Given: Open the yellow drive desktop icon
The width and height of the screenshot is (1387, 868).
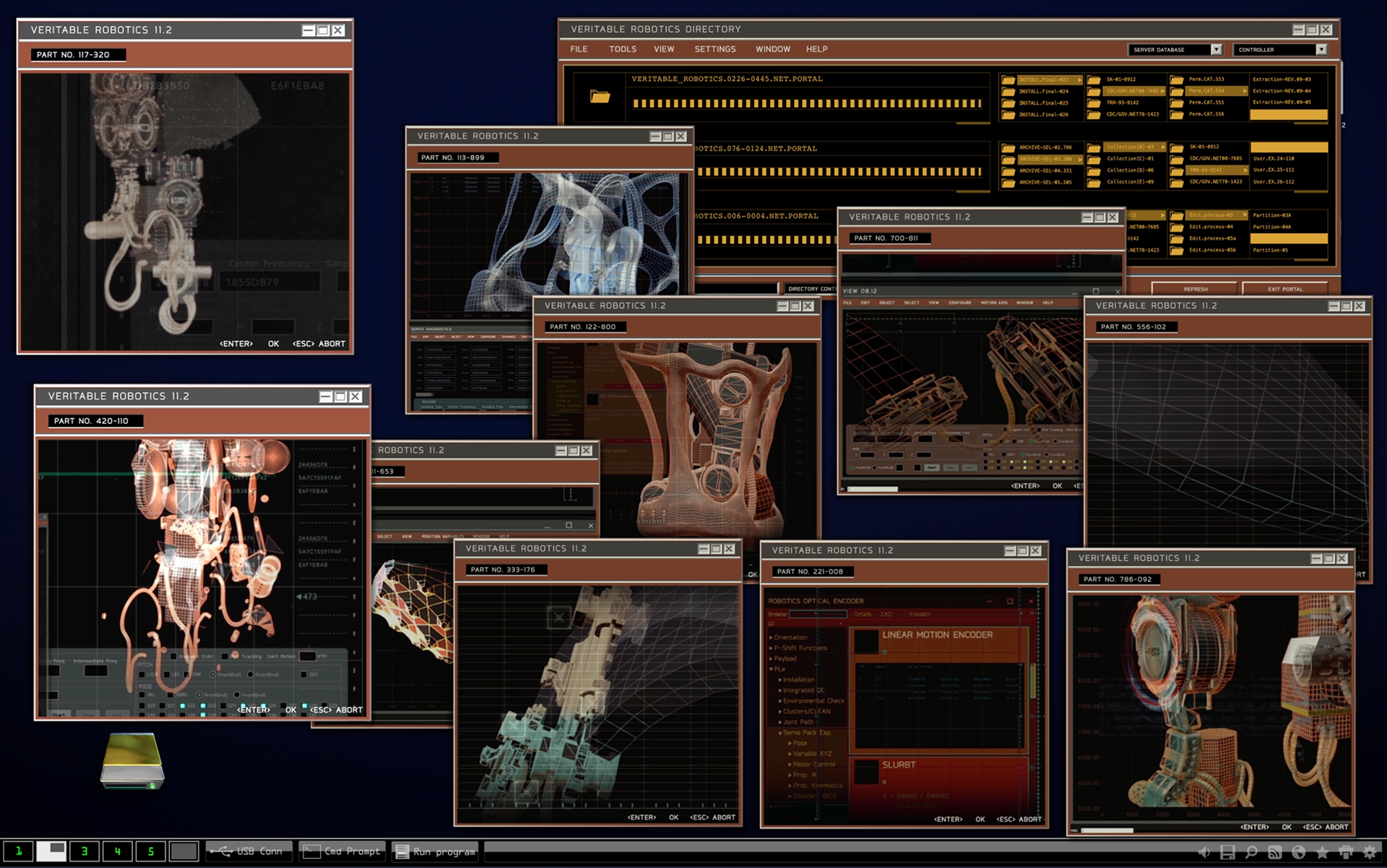Looking at the screenshot, I should 132,760.
